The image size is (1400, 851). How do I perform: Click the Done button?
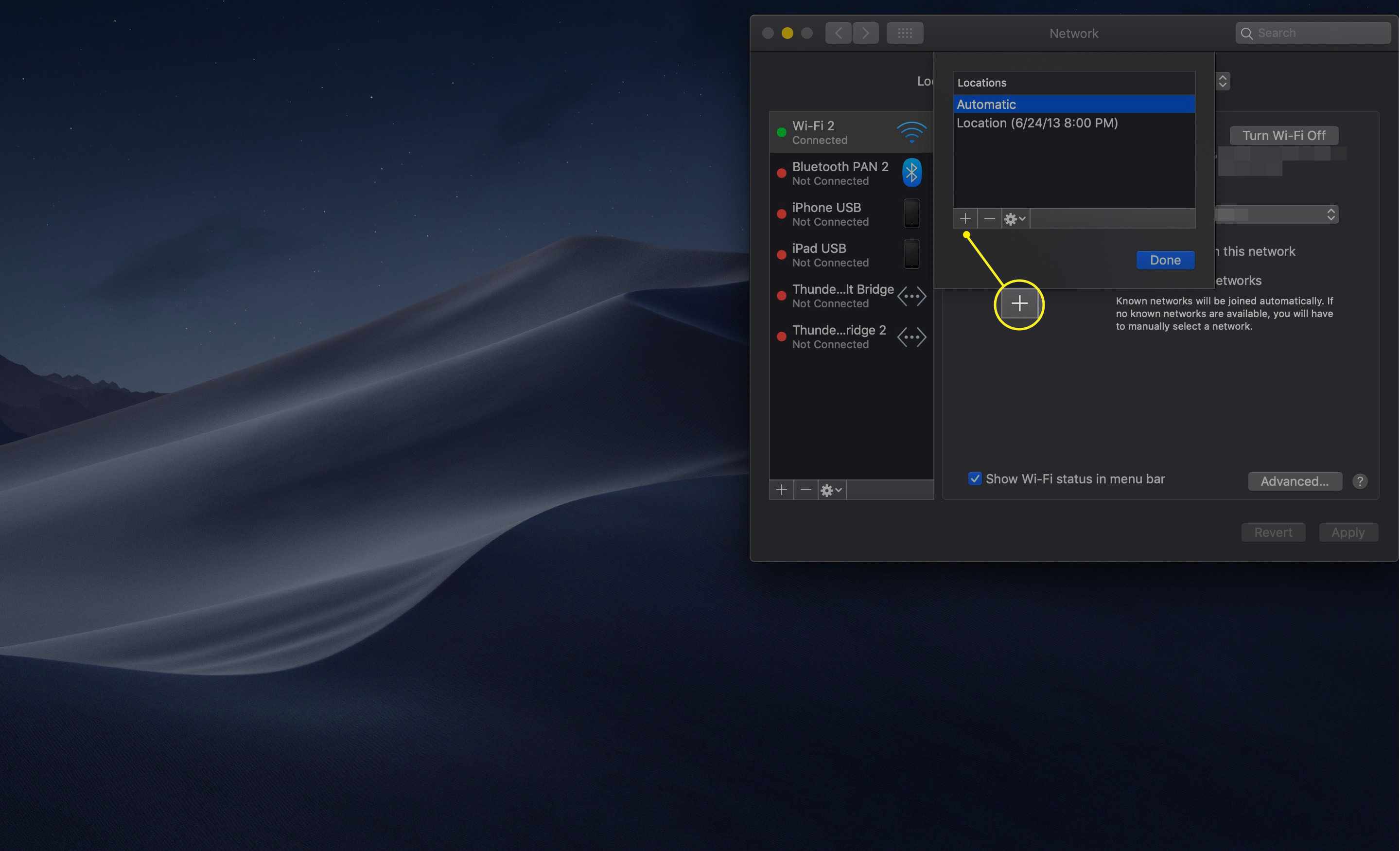[x=1165, y=260]
